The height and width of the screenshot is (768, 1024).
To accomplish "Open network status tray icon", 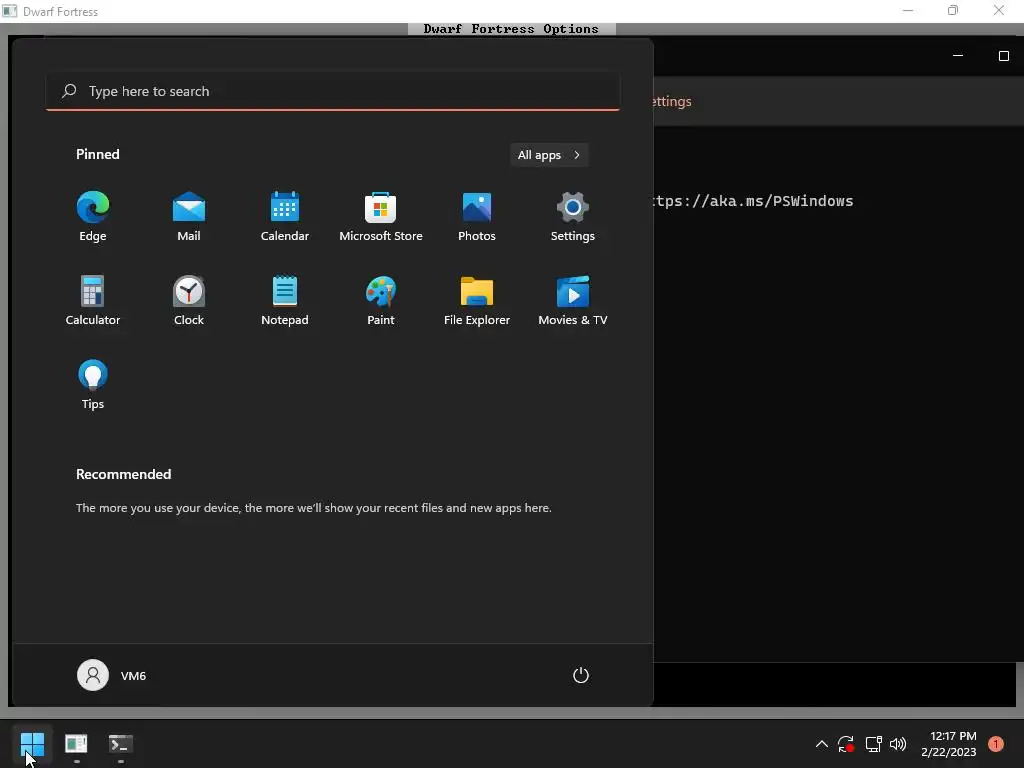I will tap(873, 744).
